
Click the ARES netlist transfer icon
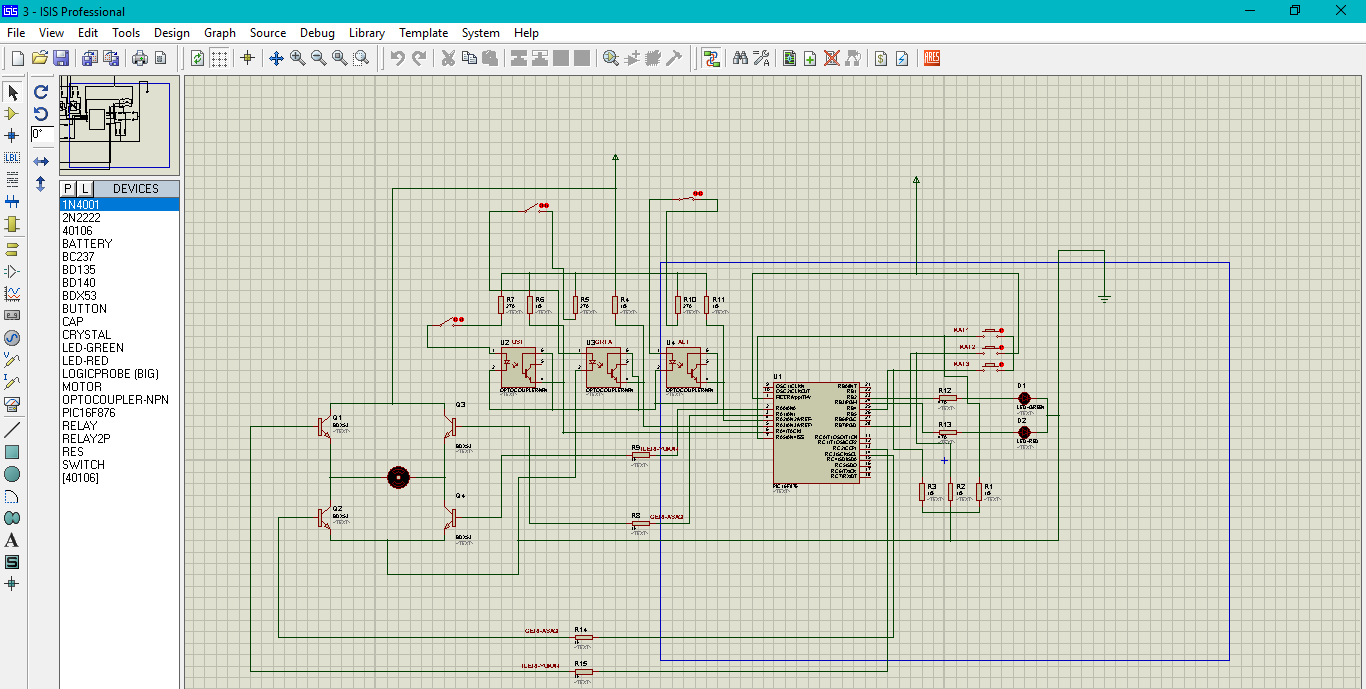(x=932, y=58)
